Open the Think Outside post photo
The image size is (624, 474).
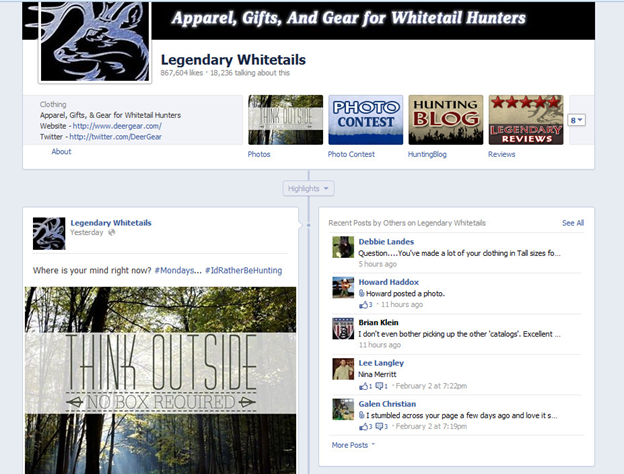point(160,380)
